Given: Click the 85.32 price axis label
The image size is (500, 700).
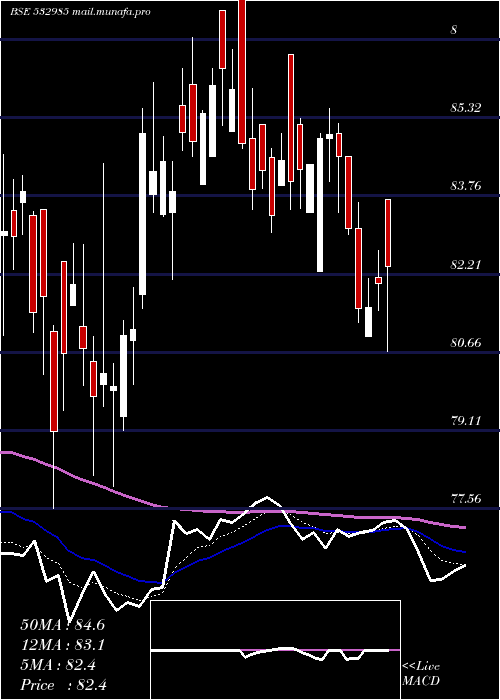Looking at the screenshot, I should coord(466,108).
